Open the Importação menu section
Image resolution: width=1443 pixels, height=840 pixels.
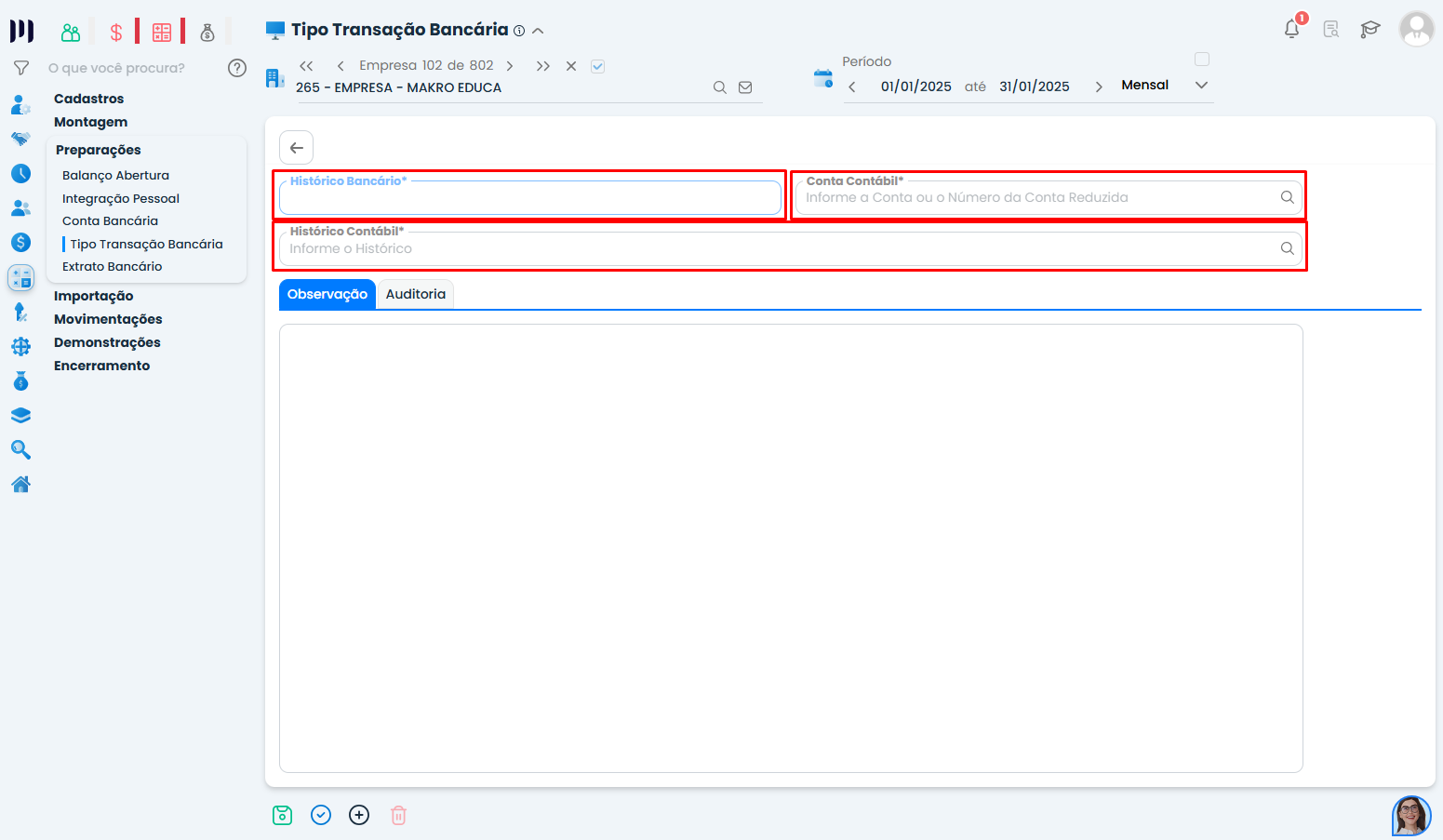click(94, 296)
